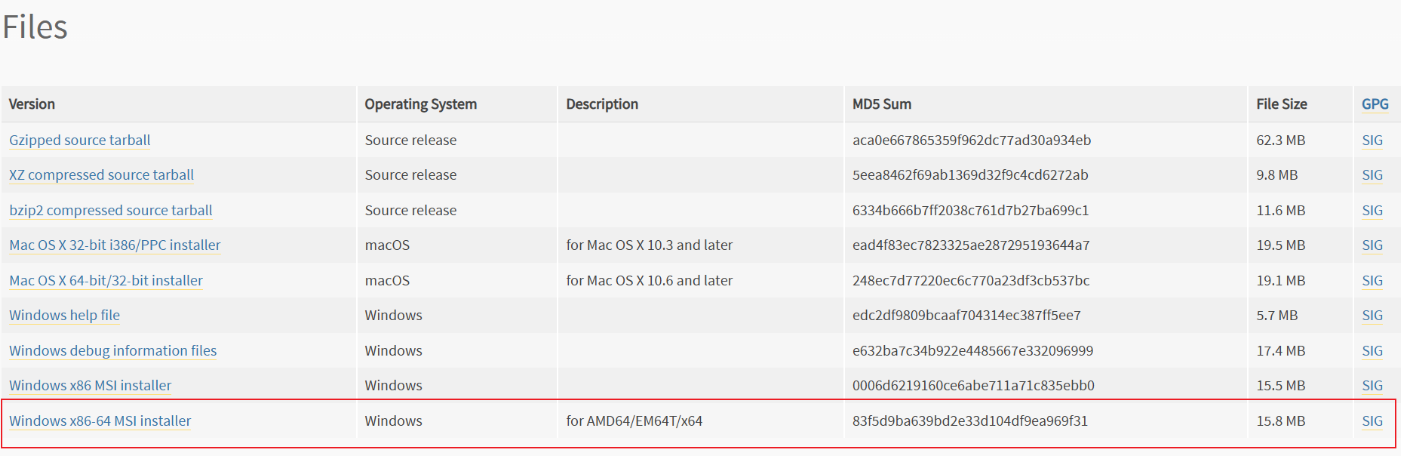
Task: Click the Operating System column header
Action: (x=421, y=104)
